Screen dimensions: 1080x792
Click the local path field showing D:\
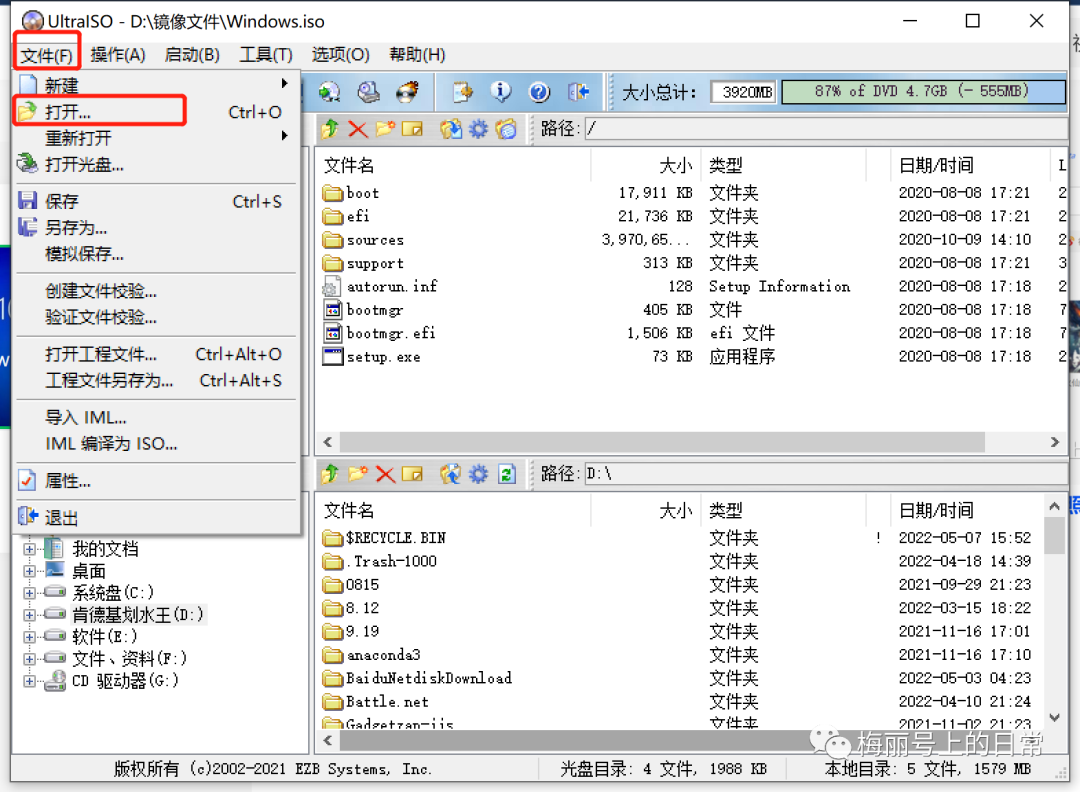coord(825,474)
